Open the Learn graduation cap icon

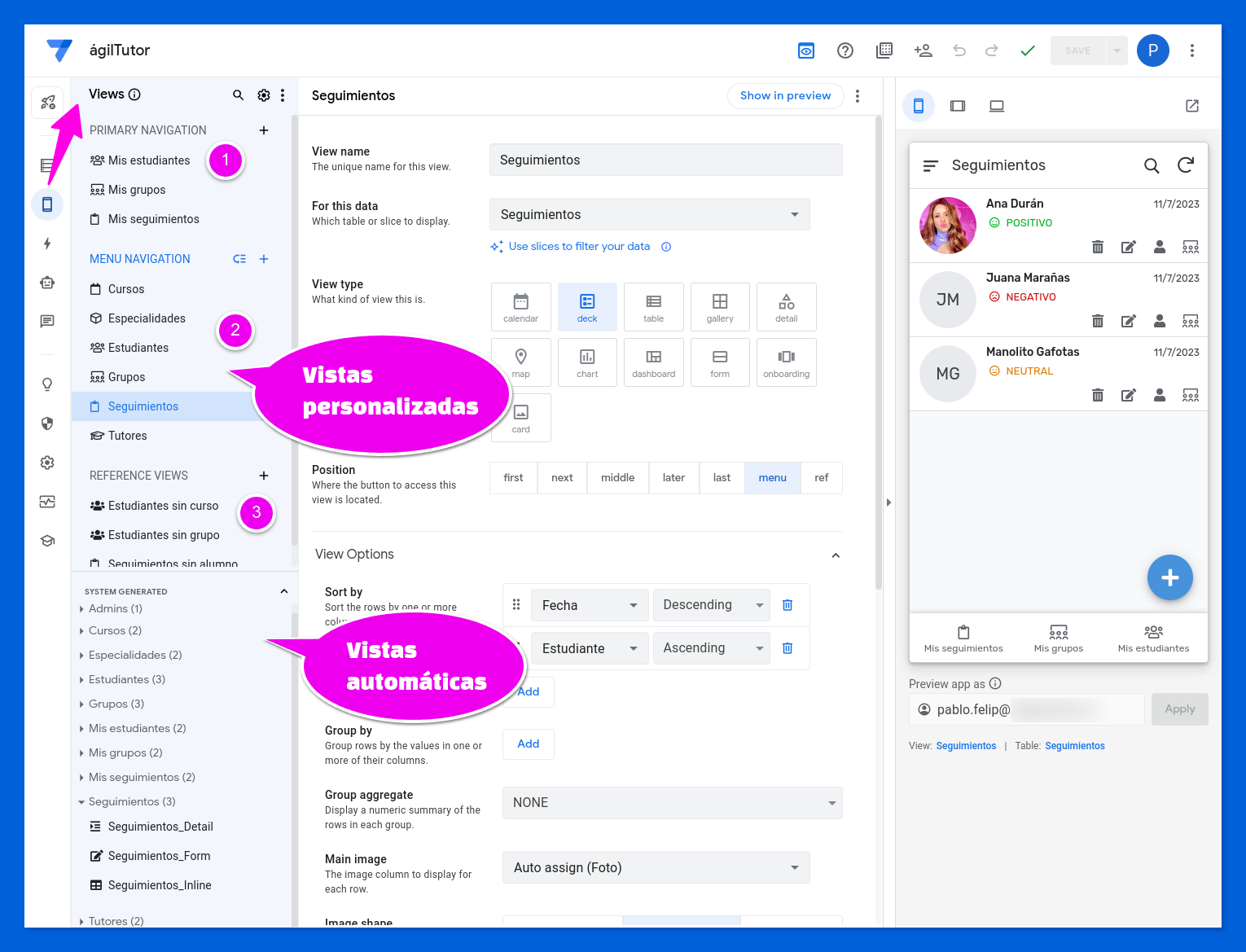[47, 541]
